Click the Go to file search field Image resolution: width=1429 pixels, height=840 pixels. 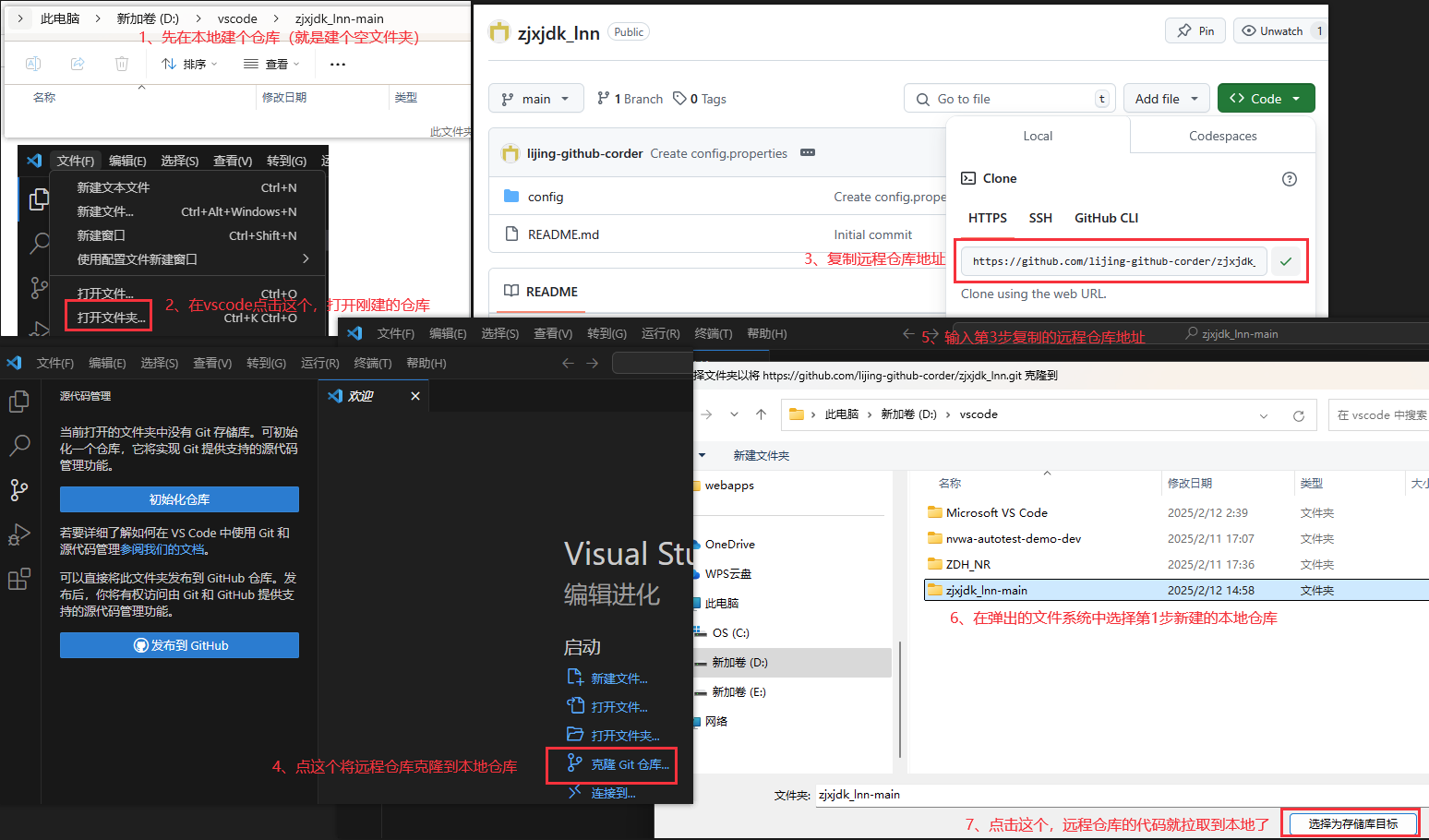click(1010, 99)
